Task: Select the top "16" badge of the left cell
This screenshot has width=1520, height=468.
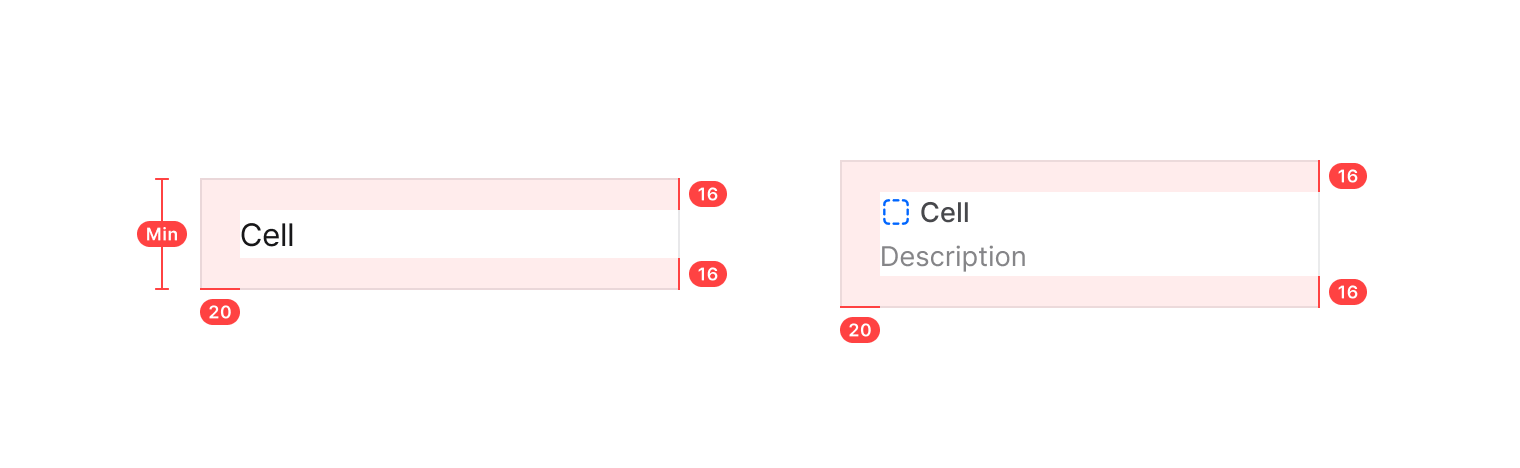Action: click(708, 194)
